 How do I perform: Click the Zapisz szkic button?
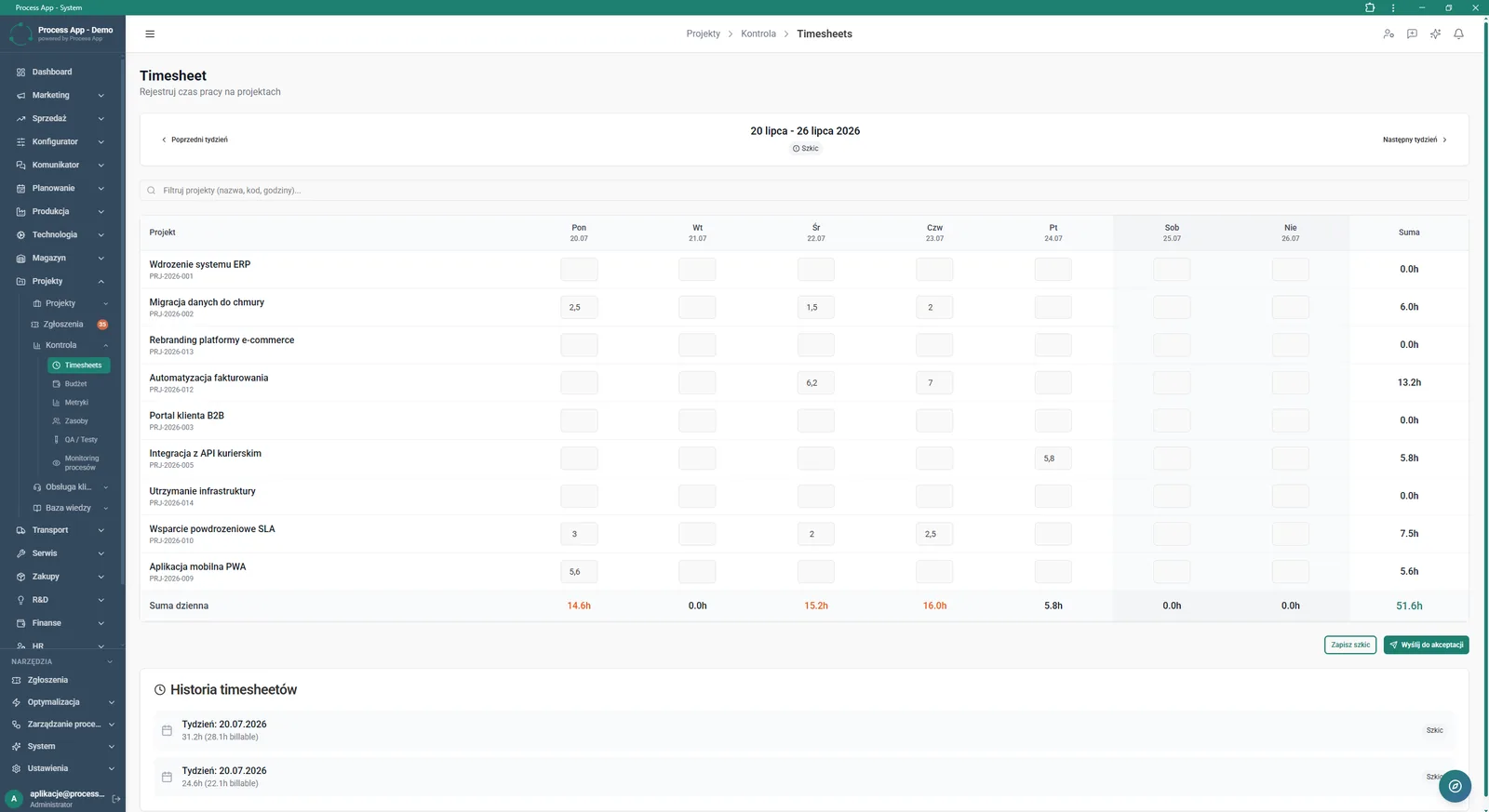pos(1350,645)
